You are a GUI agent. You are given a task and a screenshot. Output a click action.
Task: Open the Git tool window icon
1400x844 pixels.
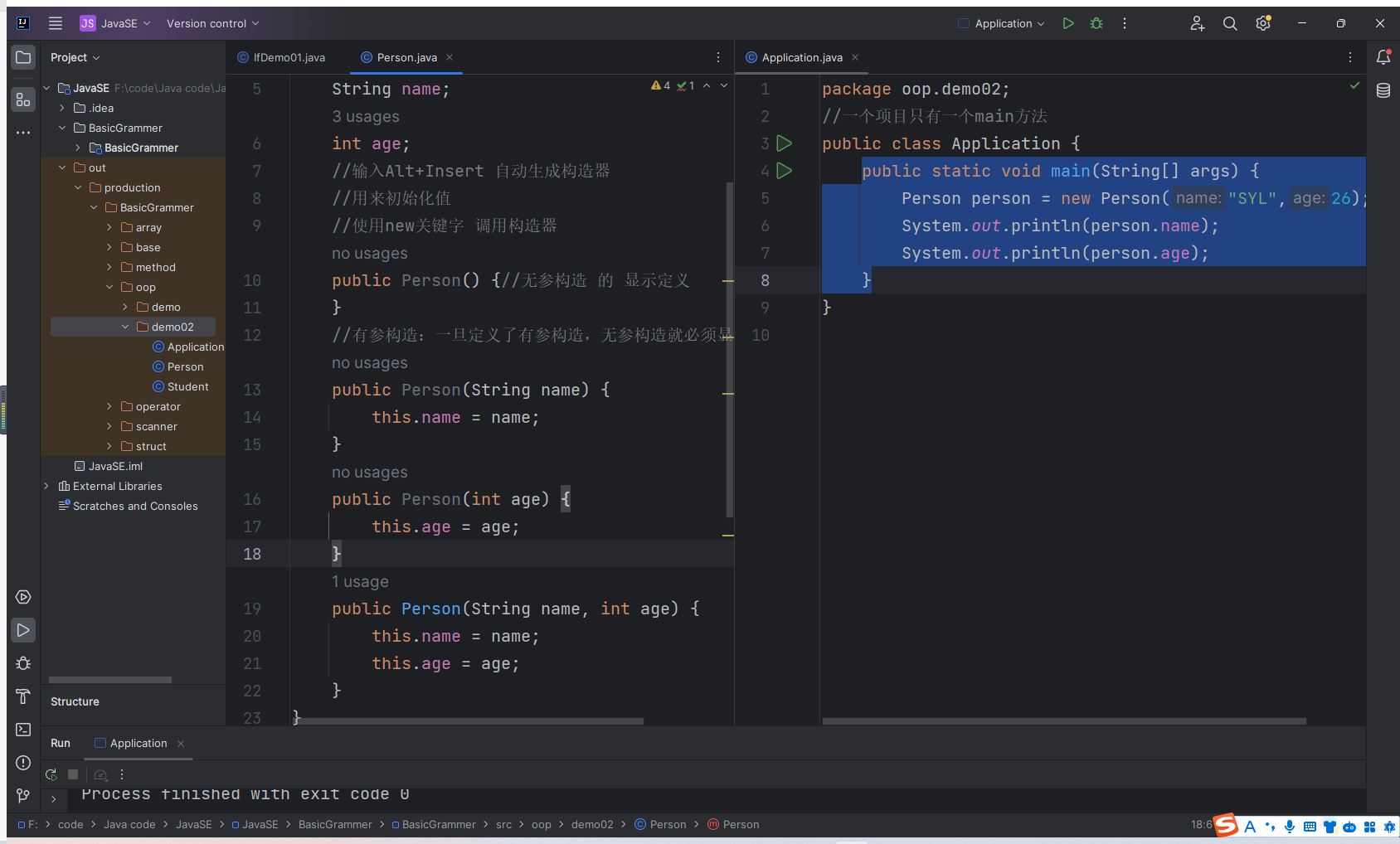click(23, 796)
